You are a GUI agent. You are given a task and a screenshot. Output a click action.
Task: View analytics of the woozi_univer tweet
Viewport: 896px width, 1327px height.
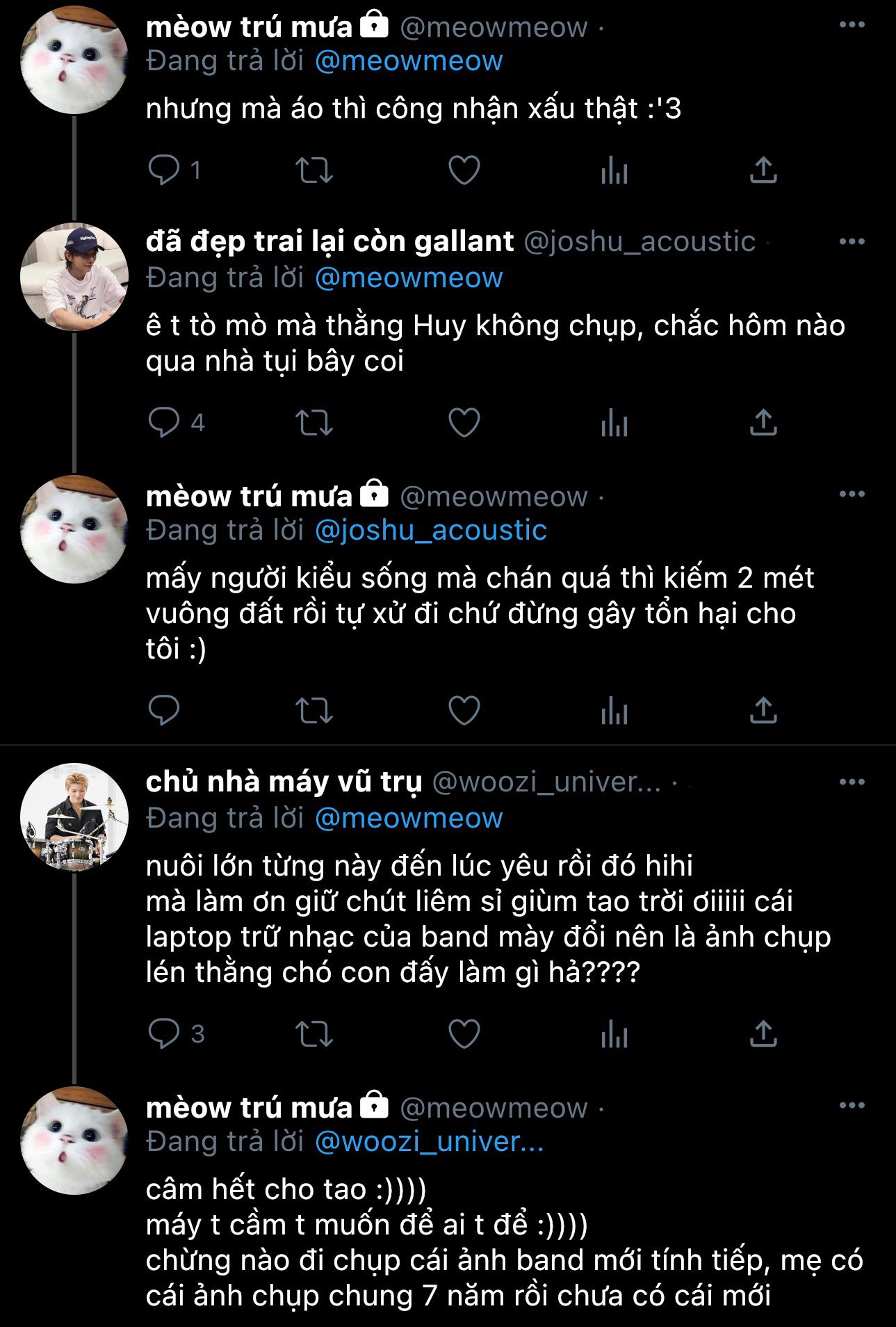pos(614,1034)
